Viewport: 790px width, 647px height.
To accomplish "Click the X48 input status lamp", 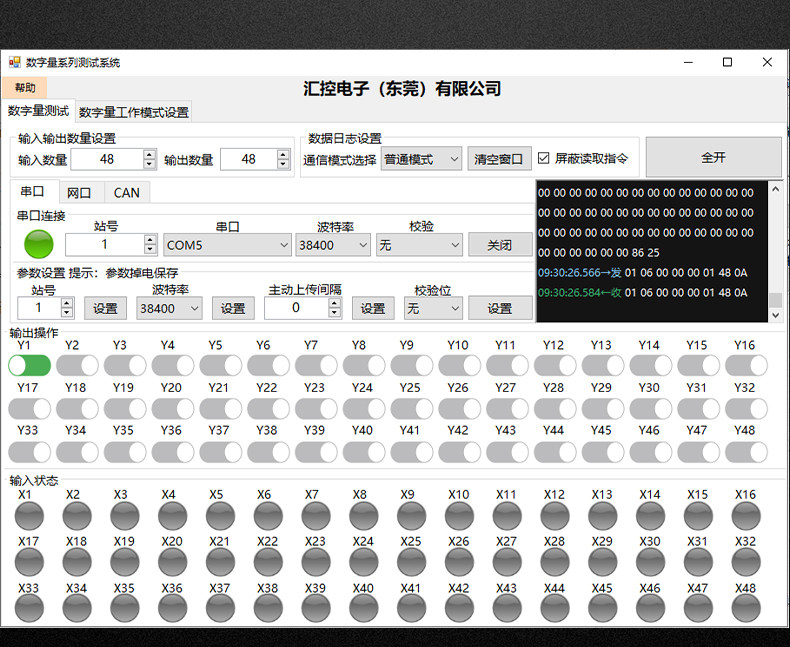I will click(746, 608).
